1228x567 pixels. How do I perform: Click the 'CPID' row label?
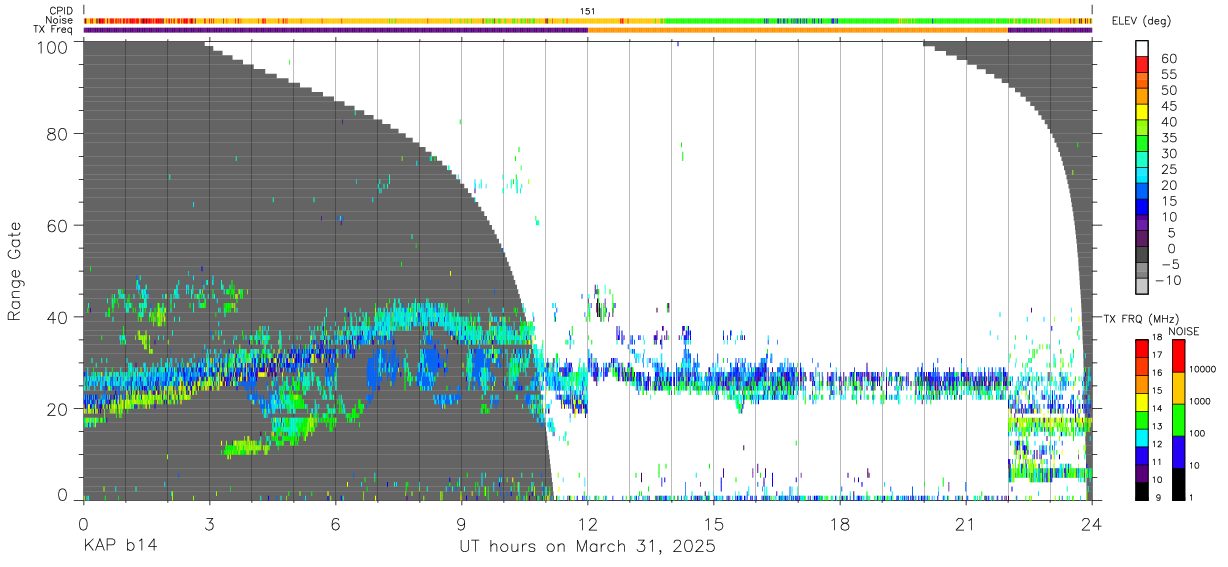[62, 10]
